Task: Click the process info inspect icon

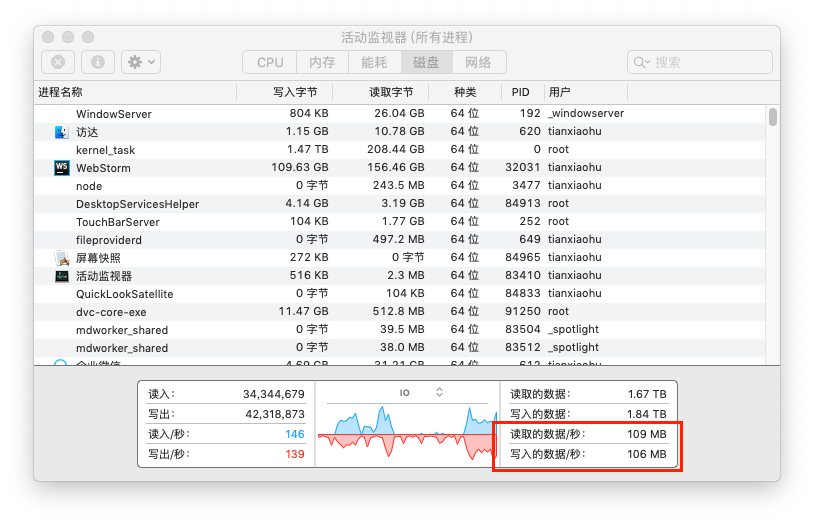Action: coord(97,62)
